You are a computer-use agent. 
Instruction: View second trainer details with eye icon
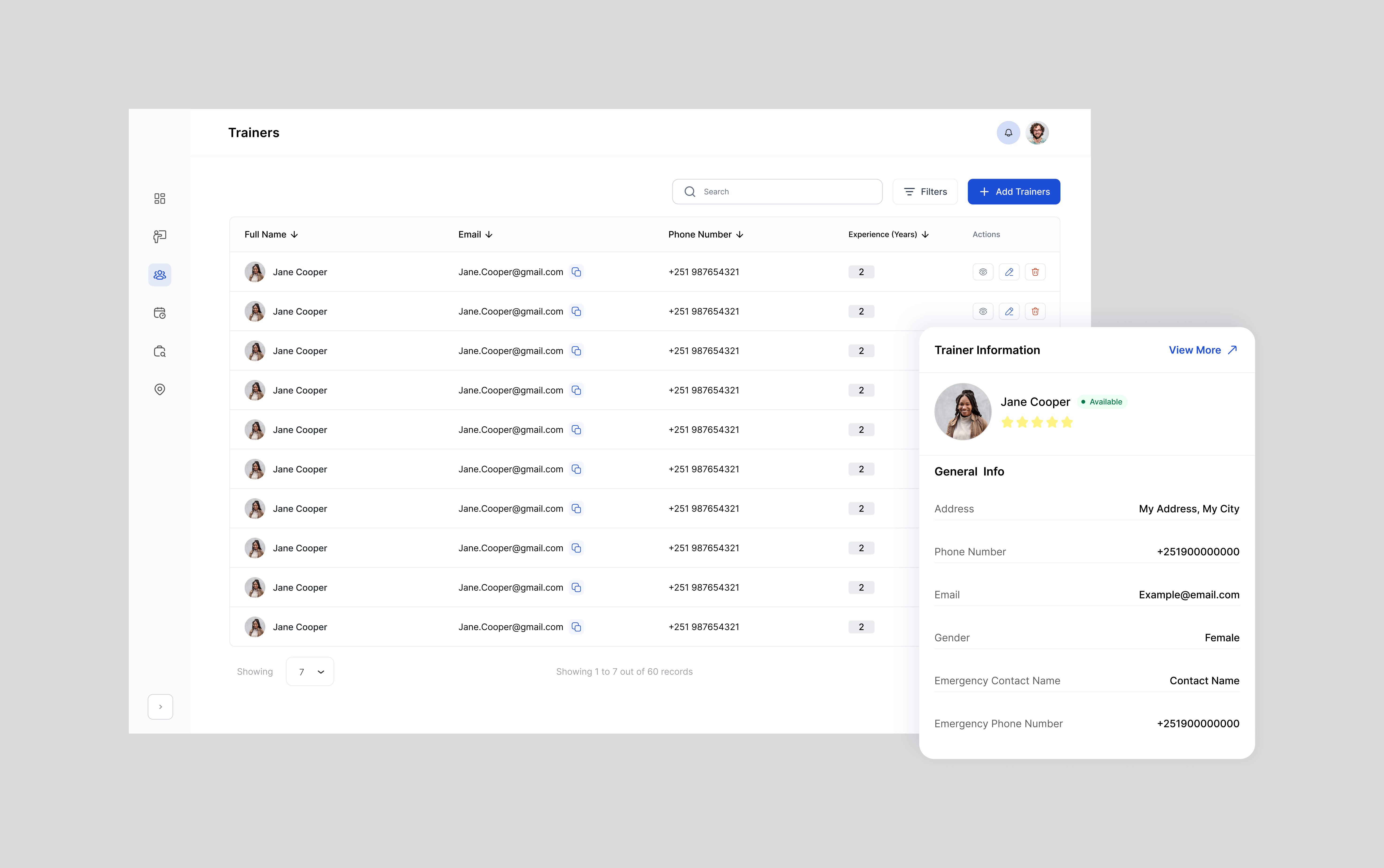(983, 311)
